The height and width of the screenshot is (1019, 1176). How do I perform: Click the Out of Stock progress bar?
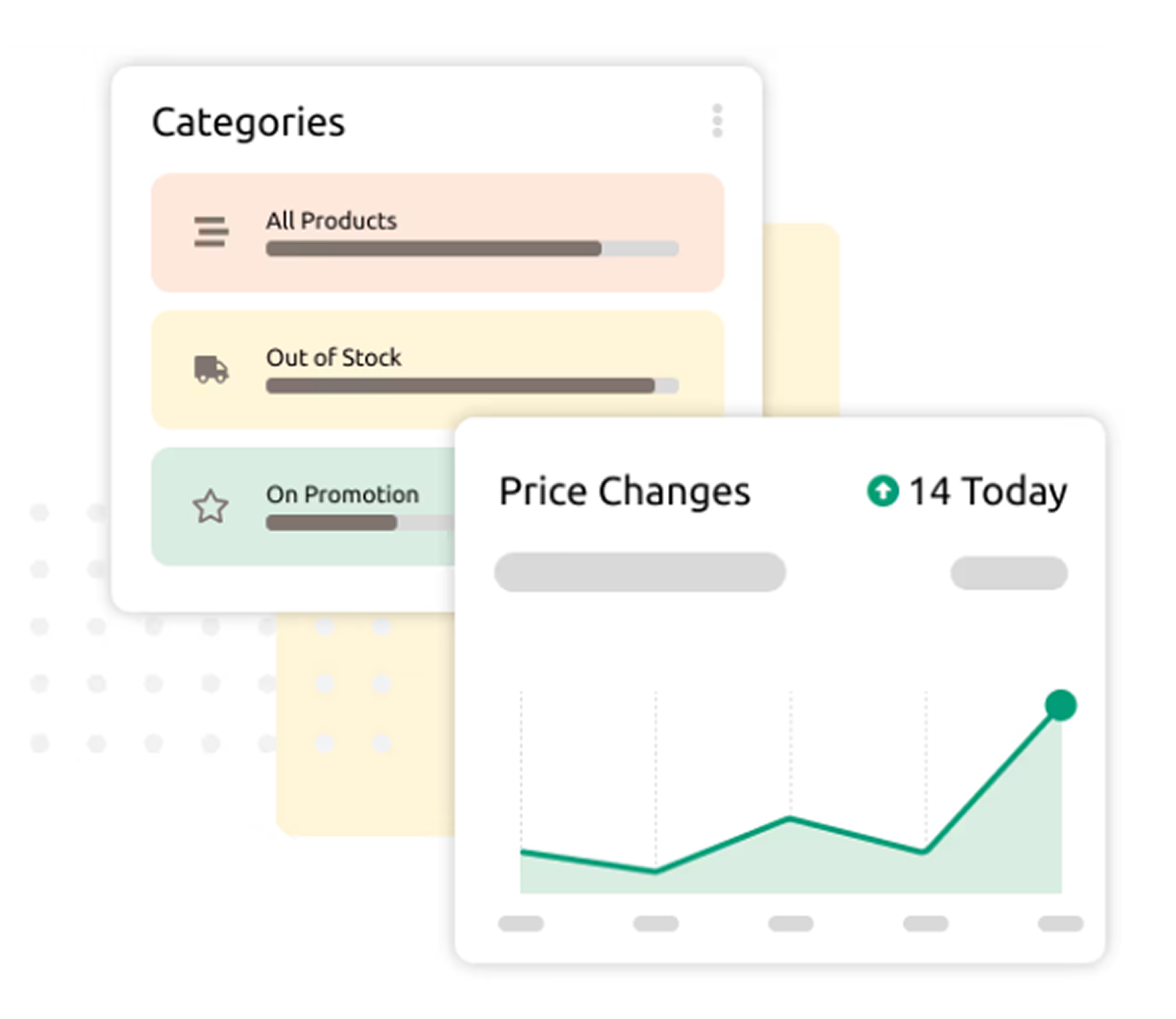coord(471,386)
